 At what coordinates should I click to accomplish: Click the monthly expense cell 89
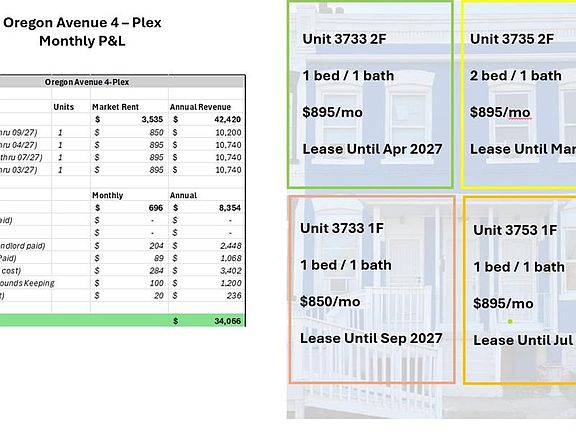point(159,258)
